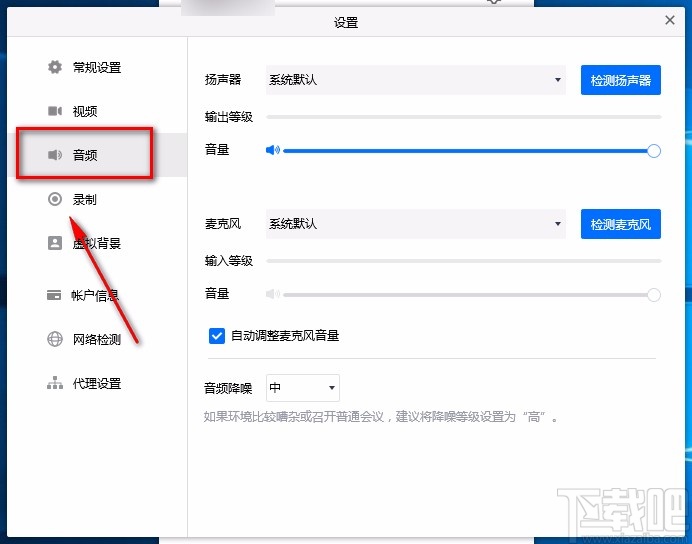
Task: Open the 虚拟背景 tab
Action: pos(97,243)
